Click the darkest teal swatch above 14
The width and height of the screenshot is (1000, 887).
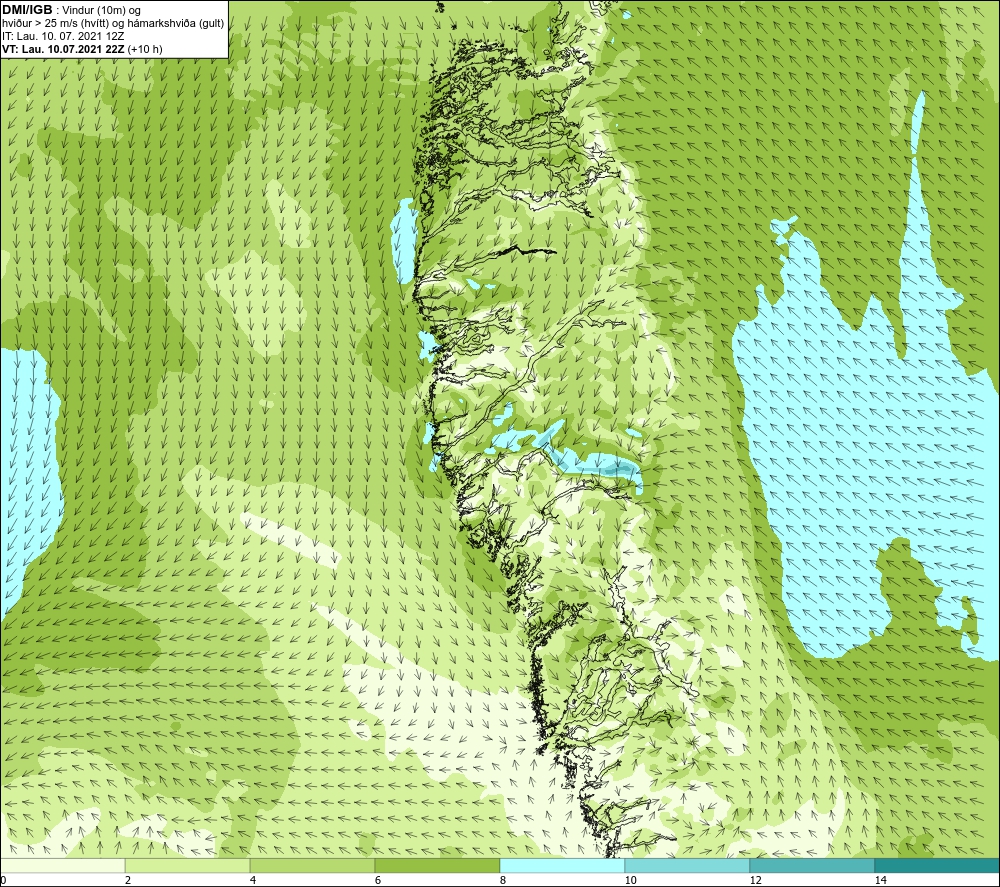[x=937, y=866]
